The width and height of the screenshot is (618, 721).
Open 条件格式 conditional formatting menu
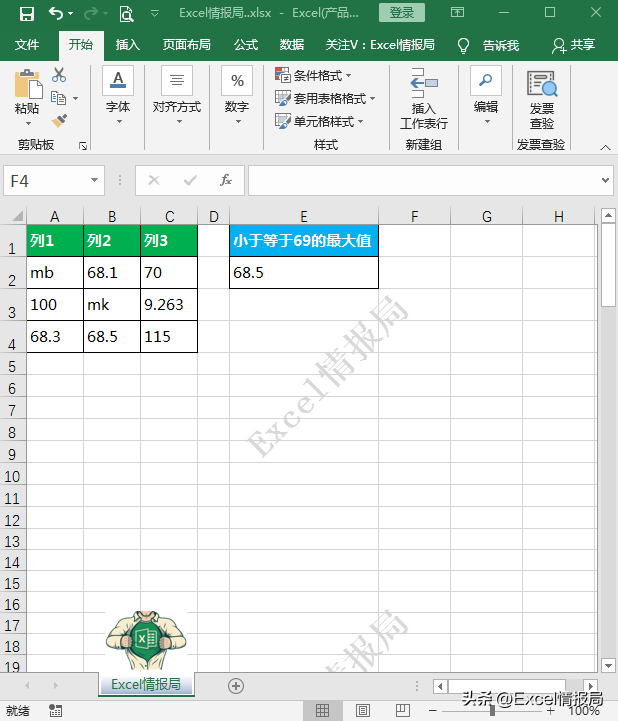point(314,75)
